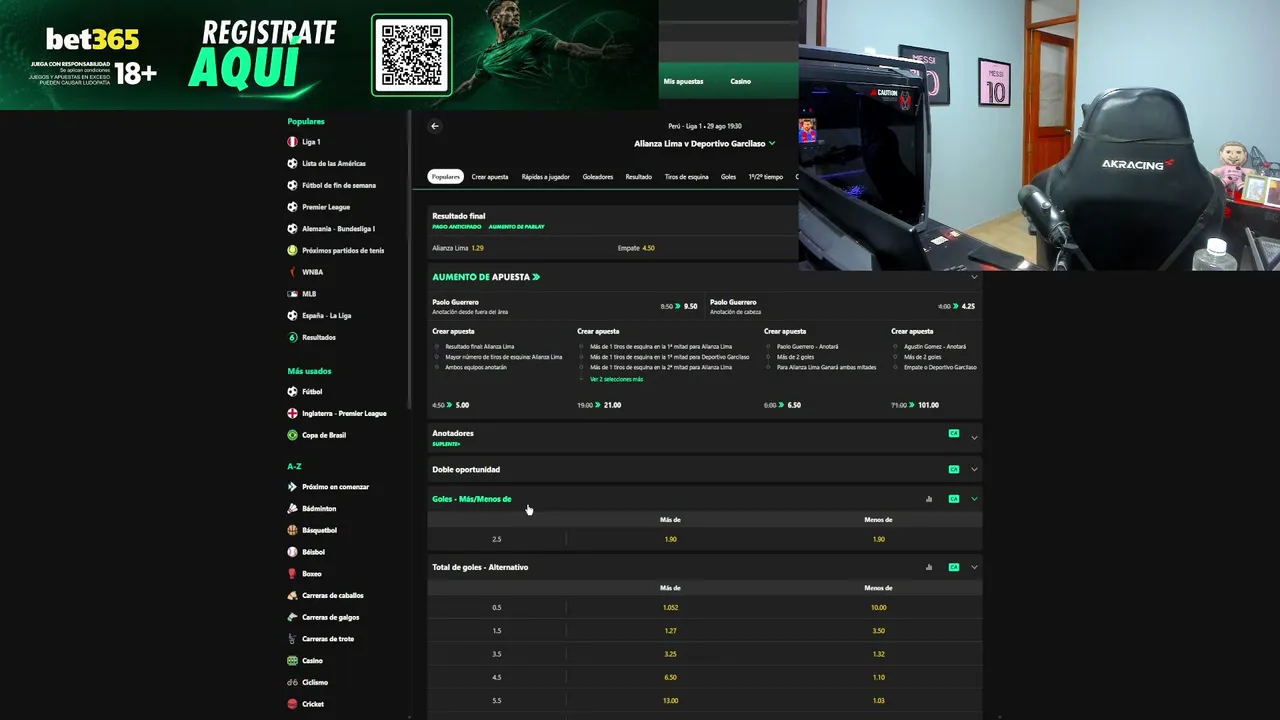
Task: Select 'Agustín Gomez - Anotará' radio option
Action: point(896,347)
